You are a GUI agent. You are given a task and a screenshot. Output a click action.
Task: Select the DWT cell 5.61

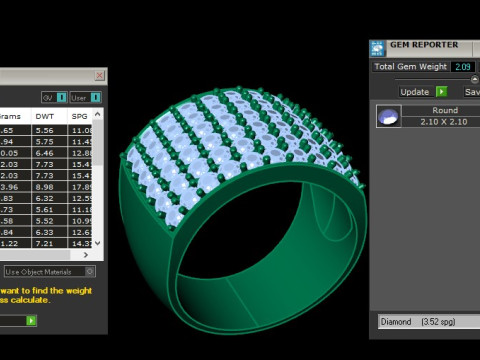coord(49,210)
